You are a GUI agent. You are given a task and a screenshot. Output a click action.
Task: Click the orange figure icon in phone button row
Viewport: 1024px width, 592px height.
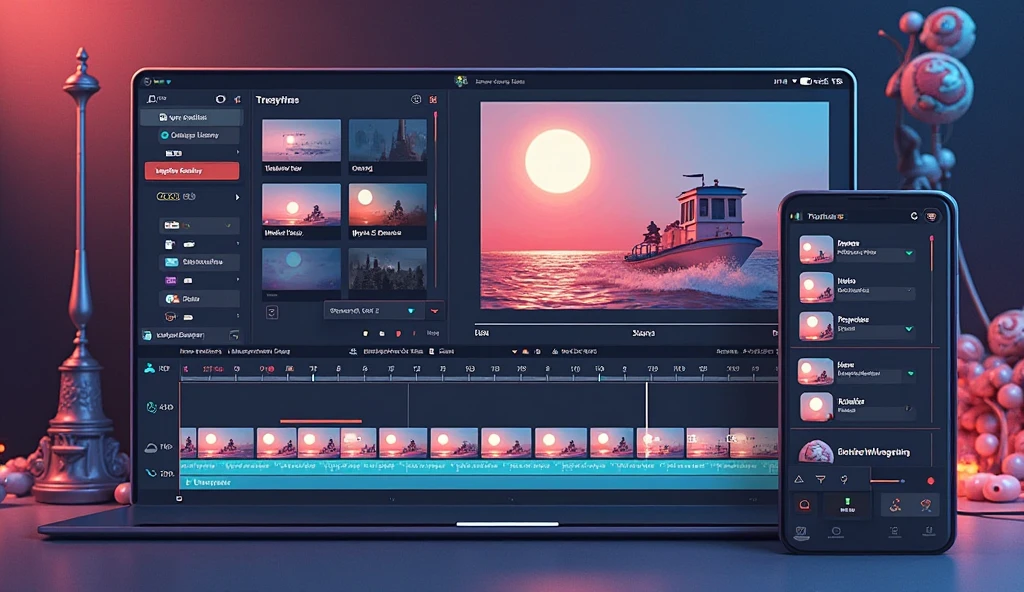click(895, 504)
